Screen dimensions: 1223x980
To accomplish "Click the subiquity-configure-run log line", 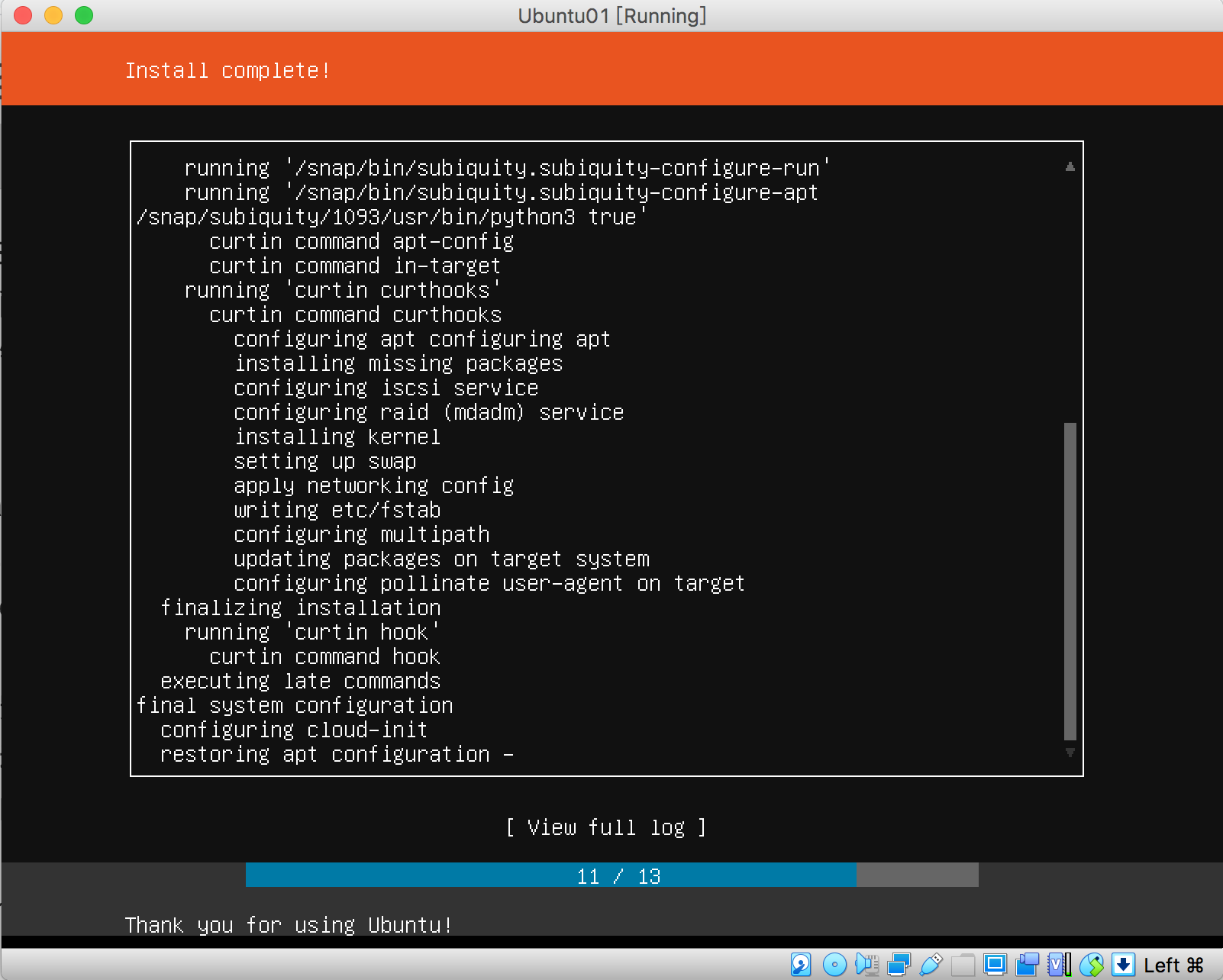I will click(508, 168).
